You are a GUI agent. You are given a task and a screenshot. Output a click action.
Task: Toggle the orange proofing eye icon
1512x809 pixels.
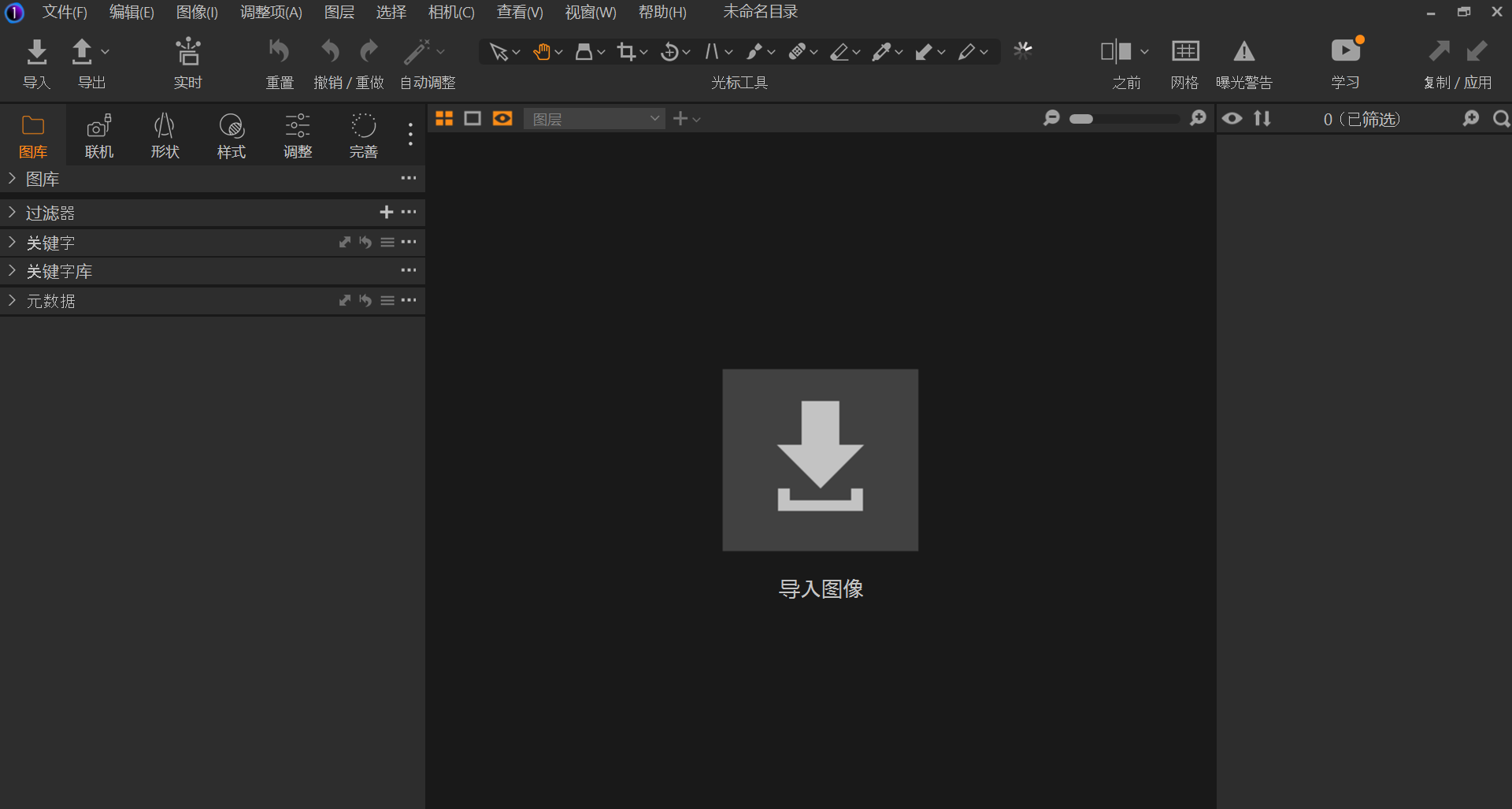click(x=502, y=118)
